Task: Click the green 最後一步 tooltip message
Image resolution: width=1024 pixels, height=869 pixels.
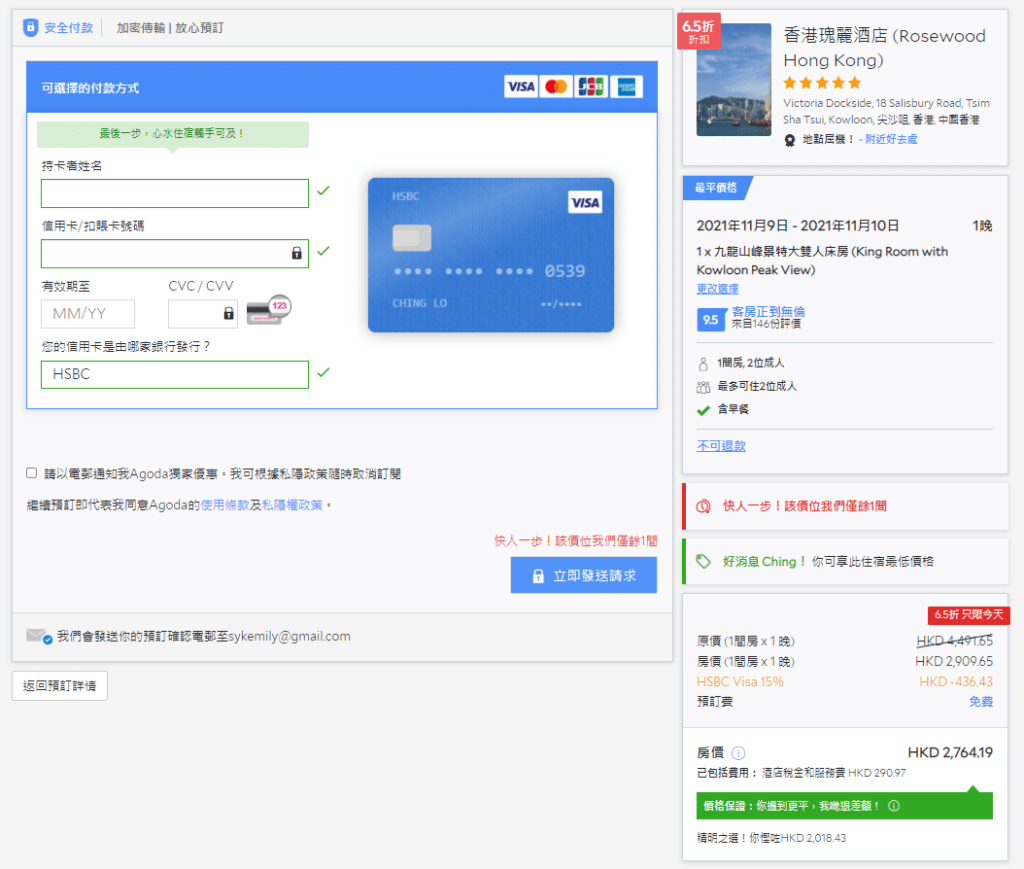Action: (172, 133)
